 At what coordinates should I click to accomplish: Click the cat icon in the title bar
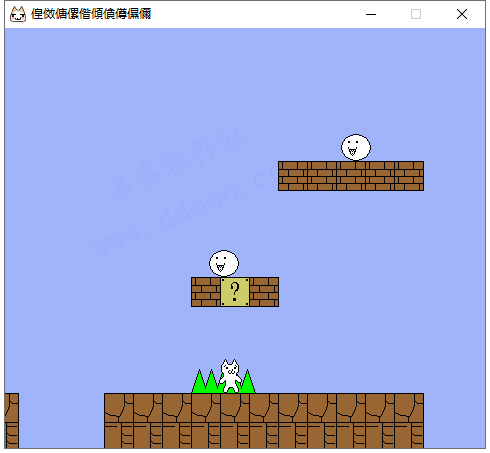[x=18, y=14]
